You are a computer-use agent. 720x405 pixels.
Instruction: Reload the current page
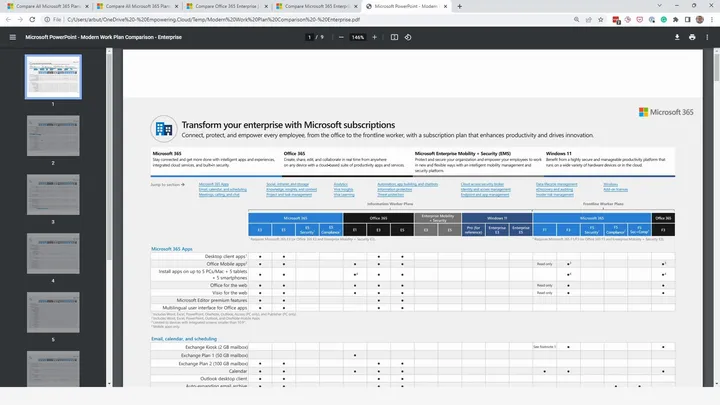tap(32, 20)
